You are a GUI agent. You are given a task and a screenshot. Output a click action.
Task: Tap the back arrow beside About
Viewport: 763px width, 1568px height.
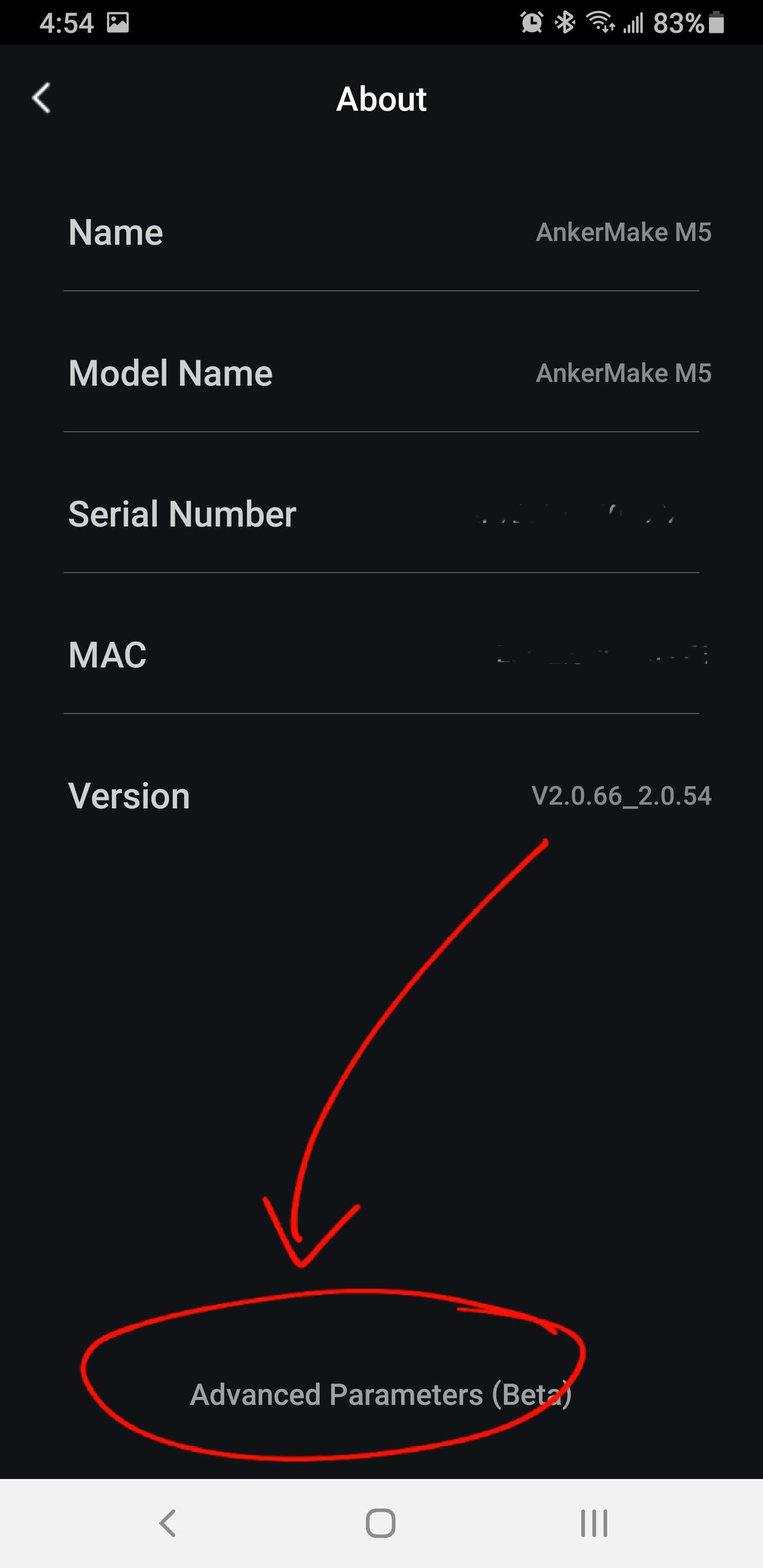point(41,98)
